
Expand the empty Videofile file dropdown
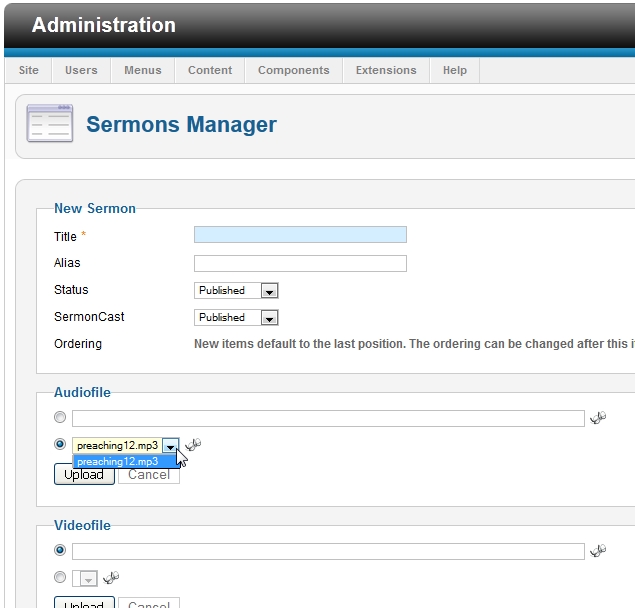click(85, 578)
